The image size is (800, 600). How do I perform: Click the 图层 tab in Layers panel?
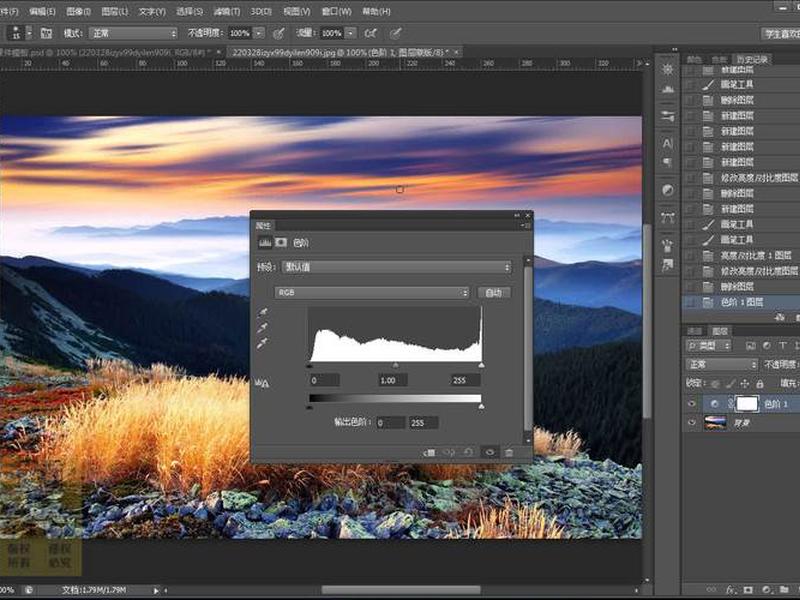pos(719,332)
